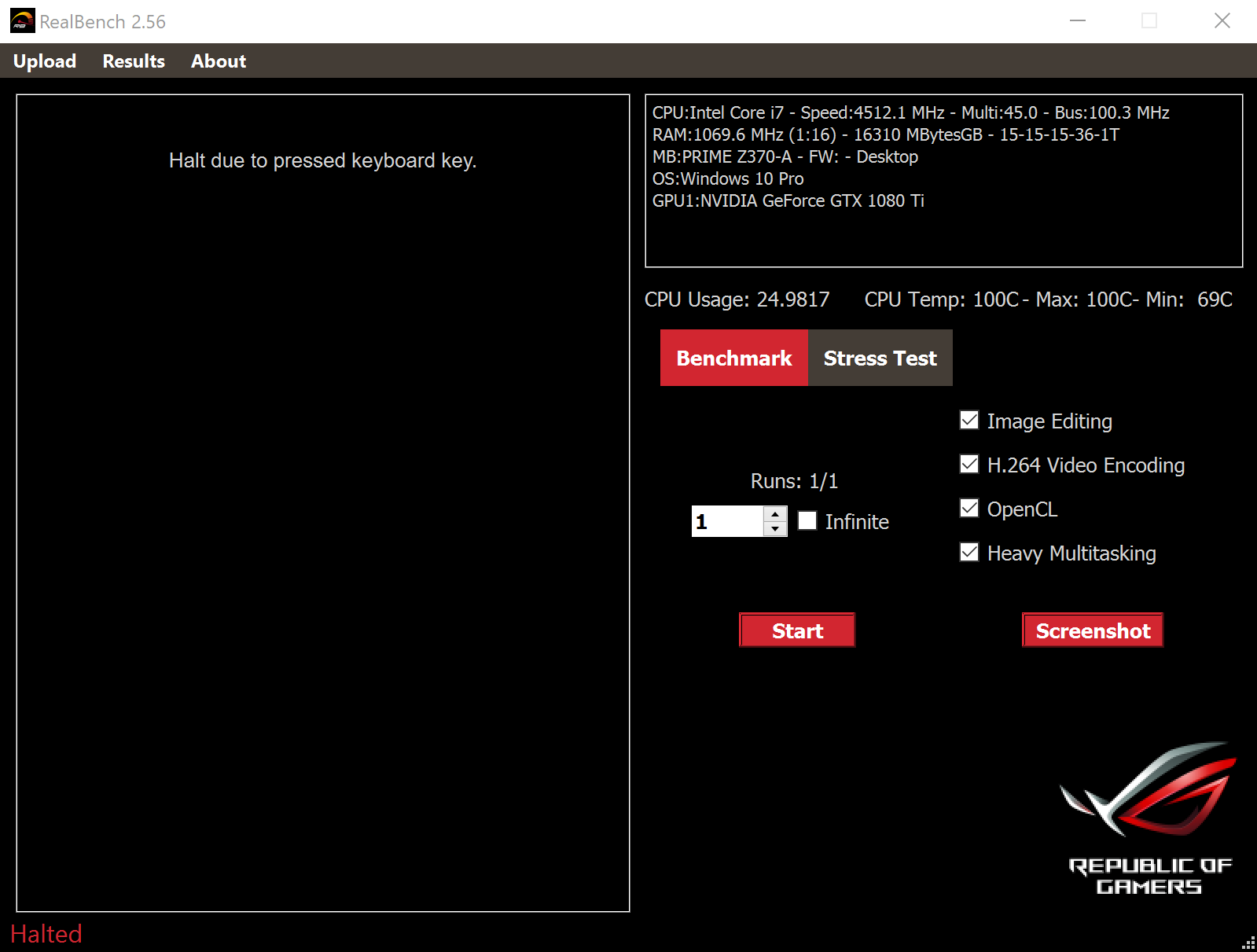Click the 'CPU:Intel Core i7' info line

point(911,113)
